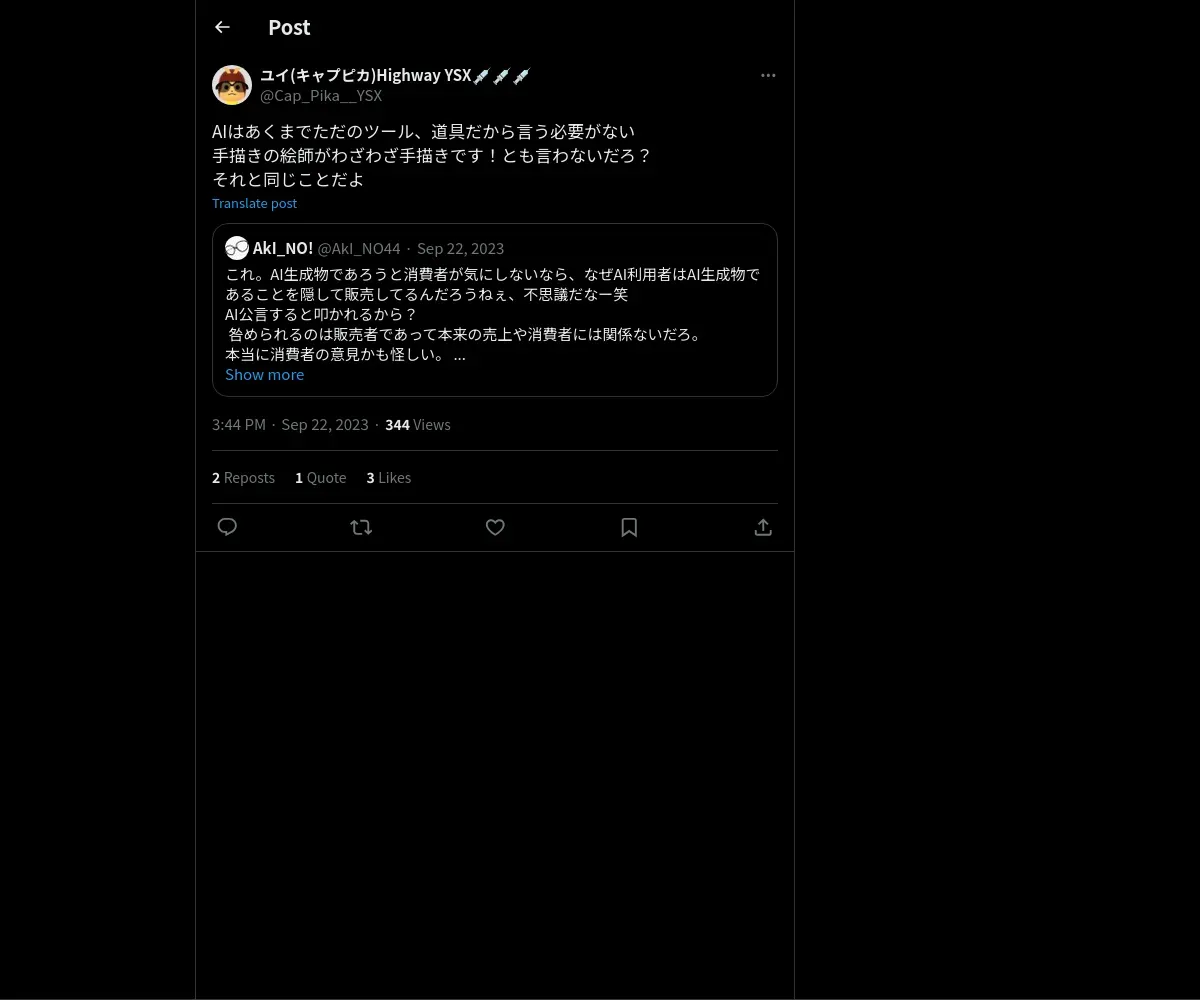Open the three-dot more options menu
Viewport: 1200px width, 1000px height.
tap(768, 76)
